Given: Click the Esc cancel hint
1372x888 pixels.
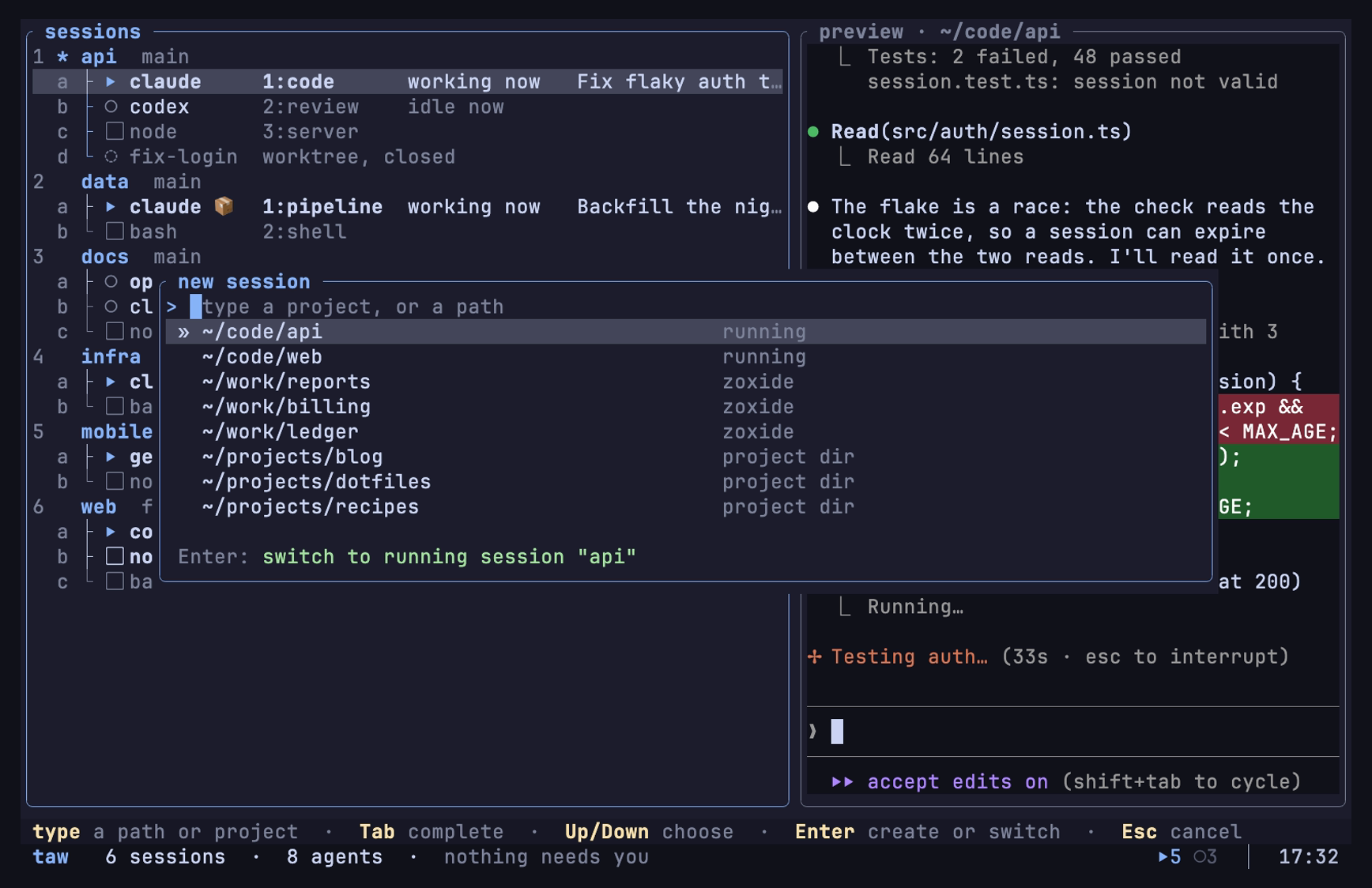Looking at the screenshot, I should pyautogui.click(x=1182, y=832).
